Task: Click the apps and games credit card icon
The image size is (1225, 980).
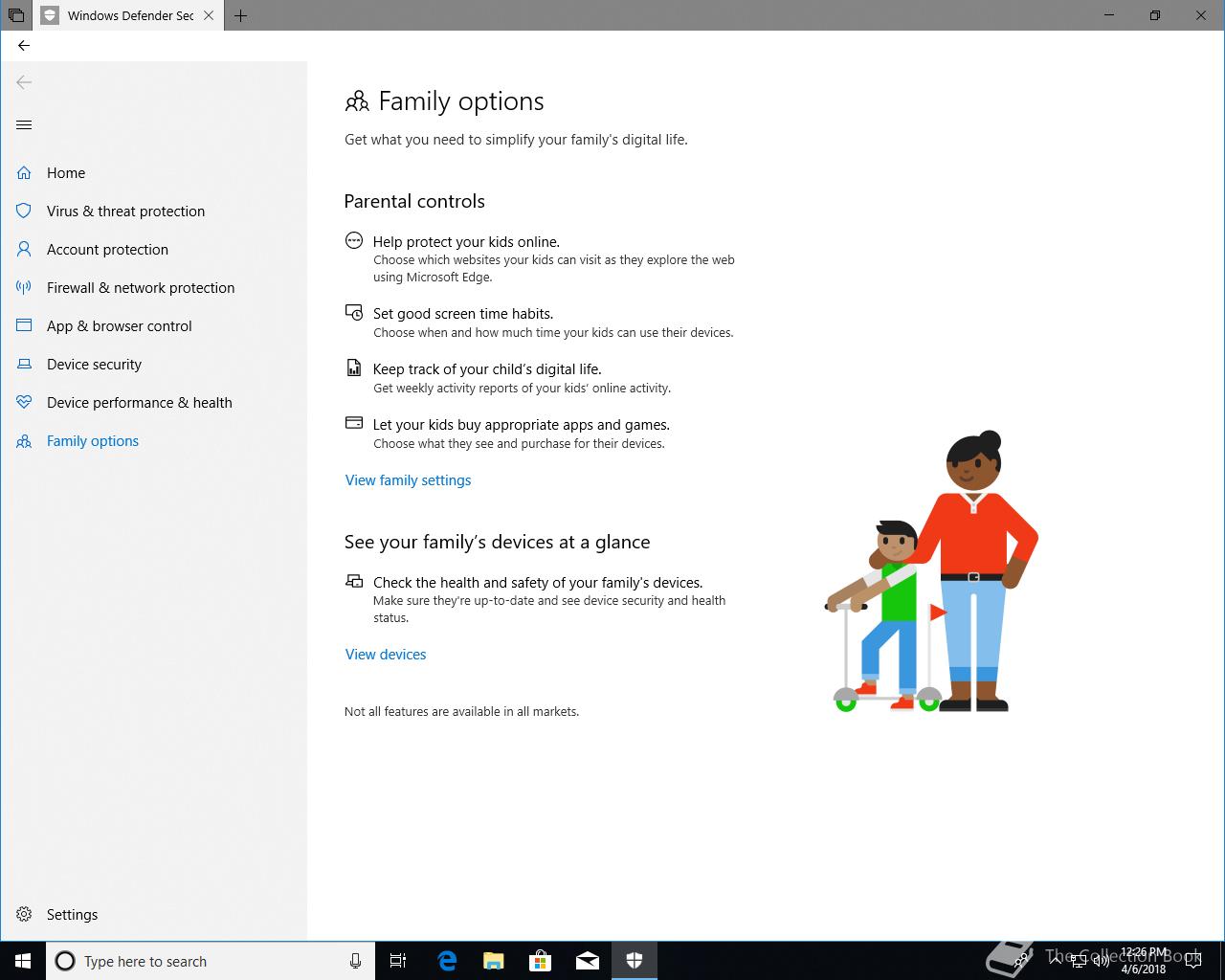Action: click(354, 422)
